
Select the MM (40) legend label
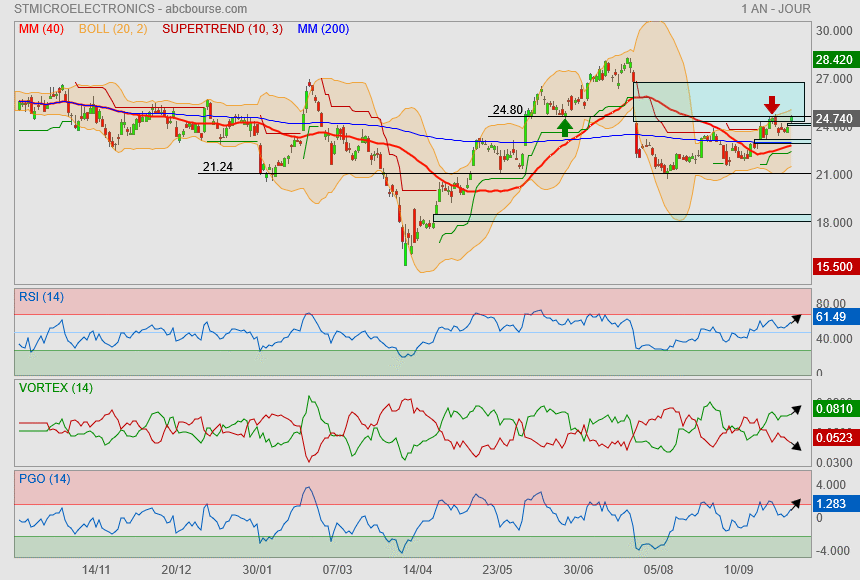point(41,29)
